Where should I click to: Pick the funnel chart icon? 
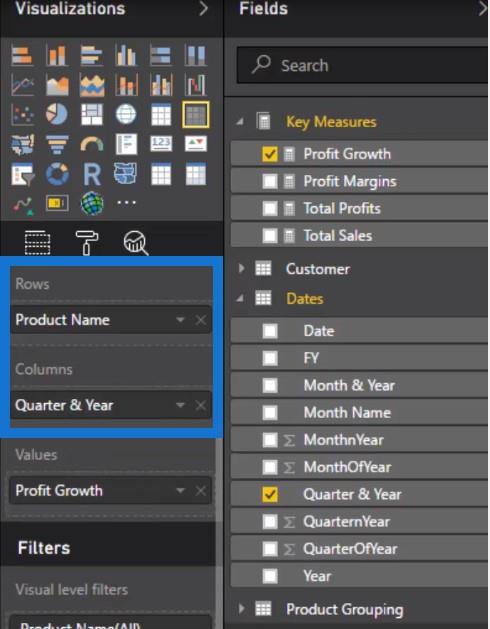pos(57,144)
